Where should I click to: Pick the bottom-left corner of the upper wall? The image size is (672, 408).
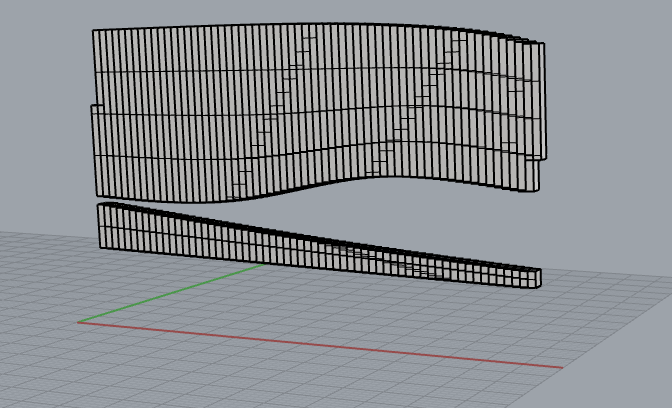click(x=96, y=195)
